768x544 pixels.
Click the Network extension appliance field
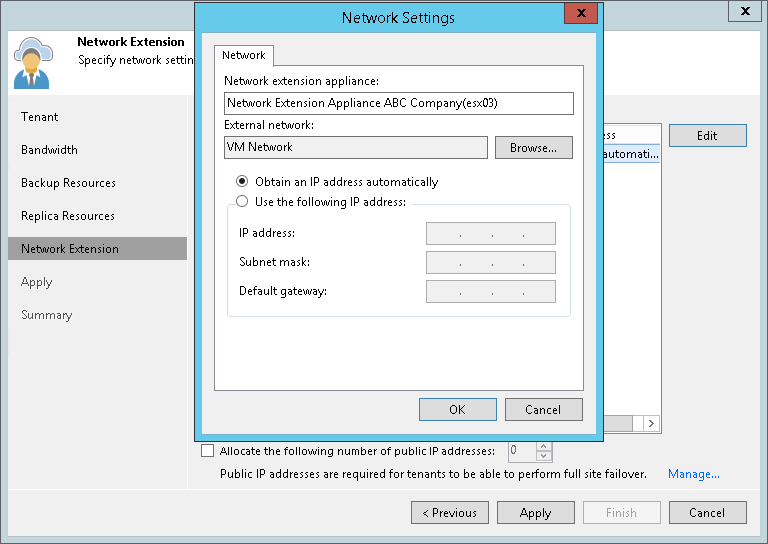(399, 103)
